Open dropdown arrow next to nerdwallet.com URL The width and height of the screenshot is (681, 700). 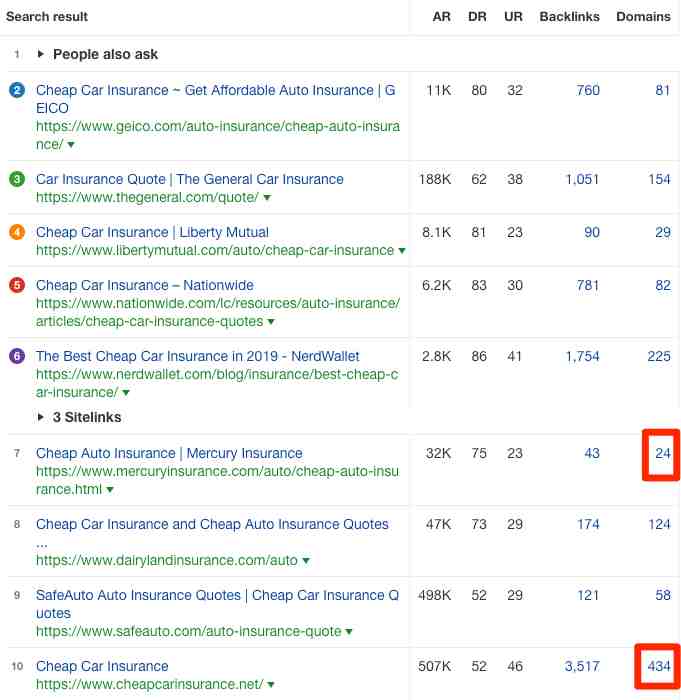coord(126,393)
